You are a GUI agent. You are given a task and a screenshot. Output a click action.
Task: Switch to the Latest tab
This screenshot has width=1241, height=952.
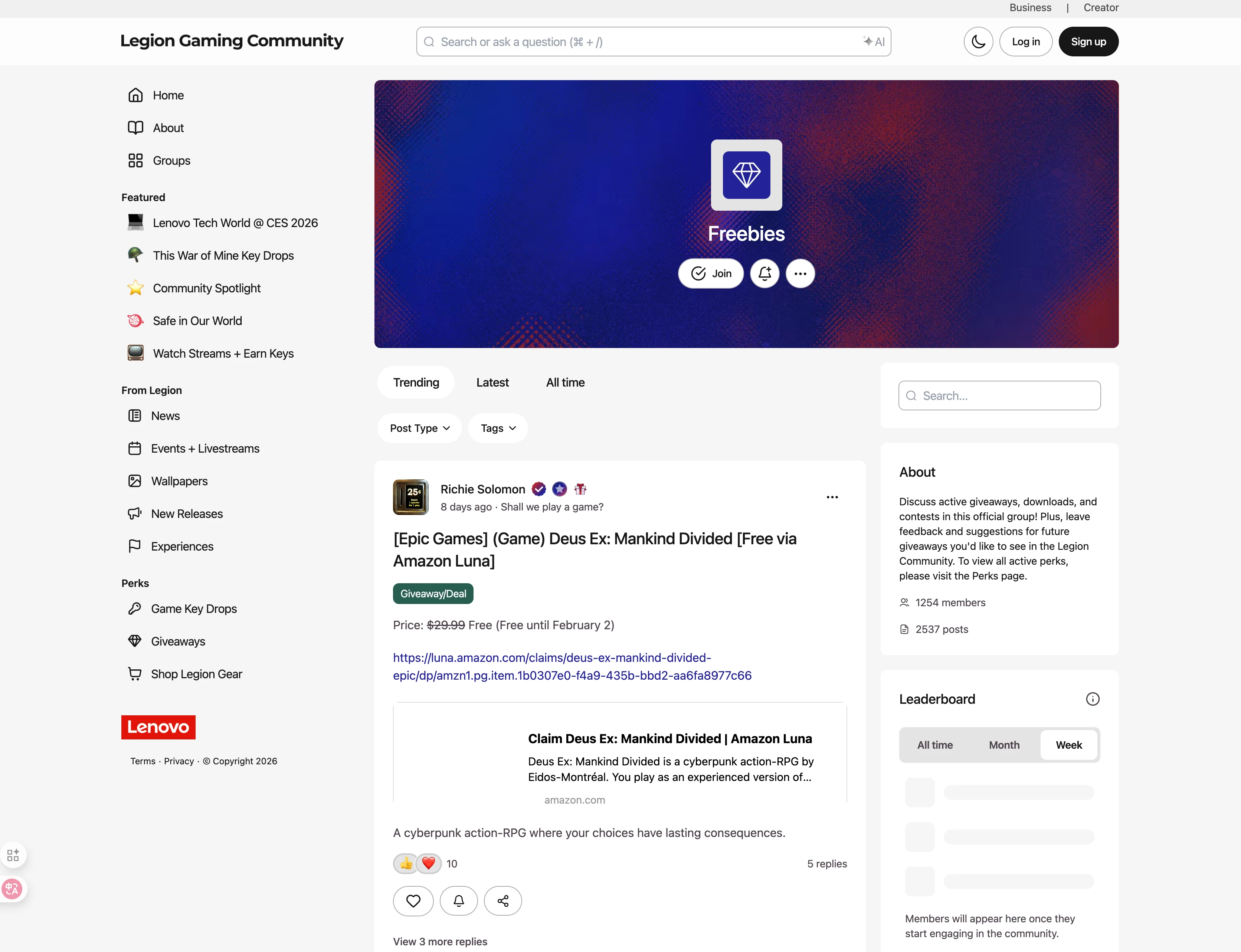tap(492, 383)
